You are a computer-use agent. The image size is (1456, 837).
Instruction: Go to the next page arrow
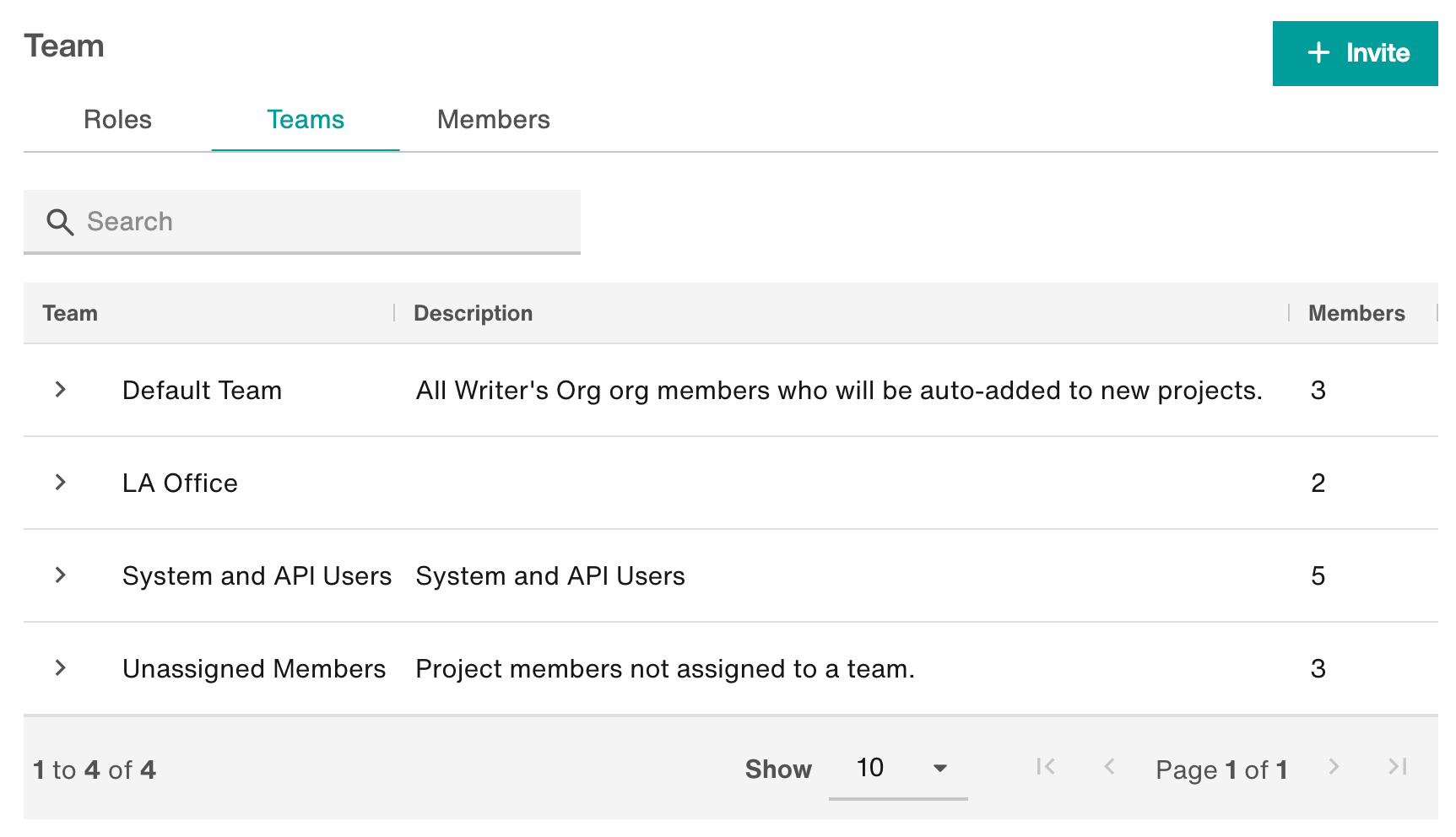click(x=1334, y=767)
